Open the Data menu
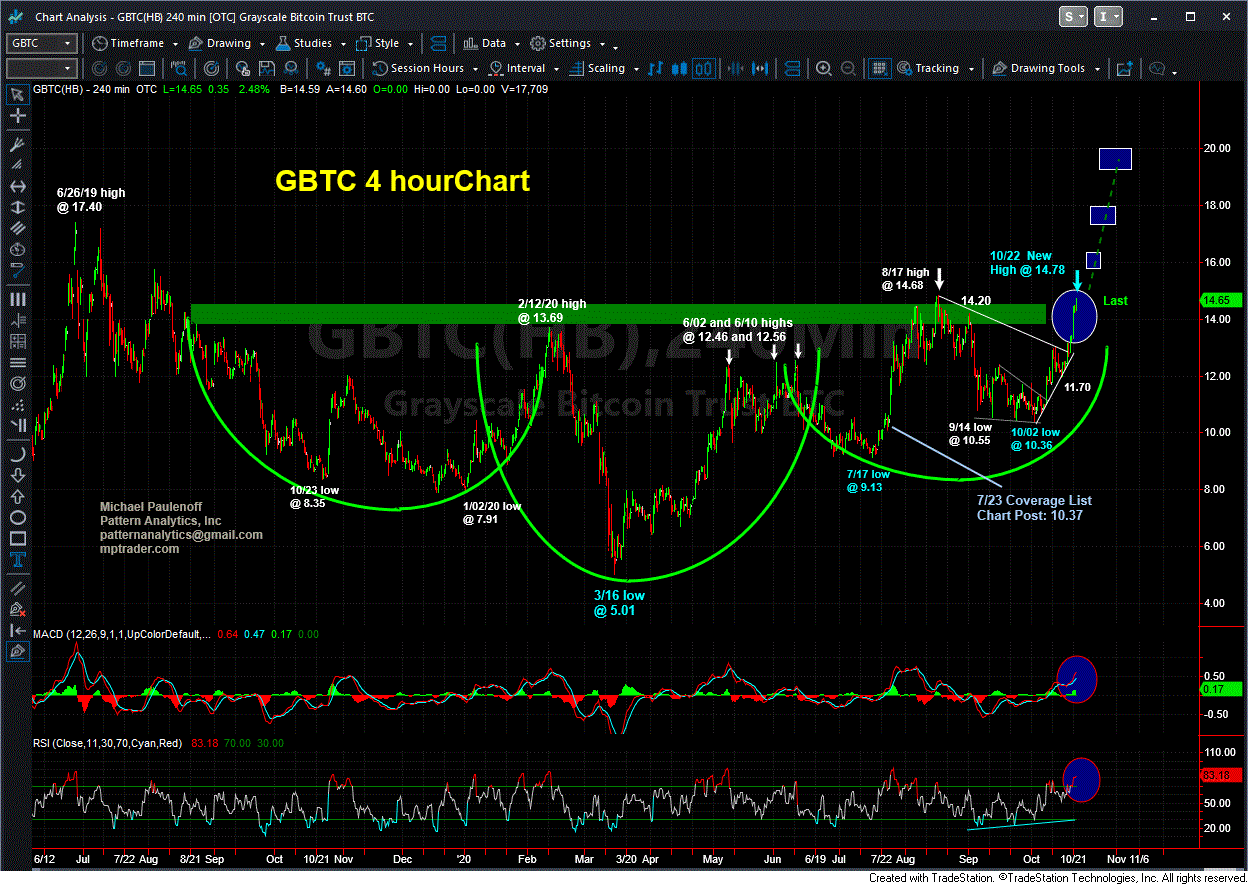Viewport: 1248px width, 884px height. pos(483,43)
